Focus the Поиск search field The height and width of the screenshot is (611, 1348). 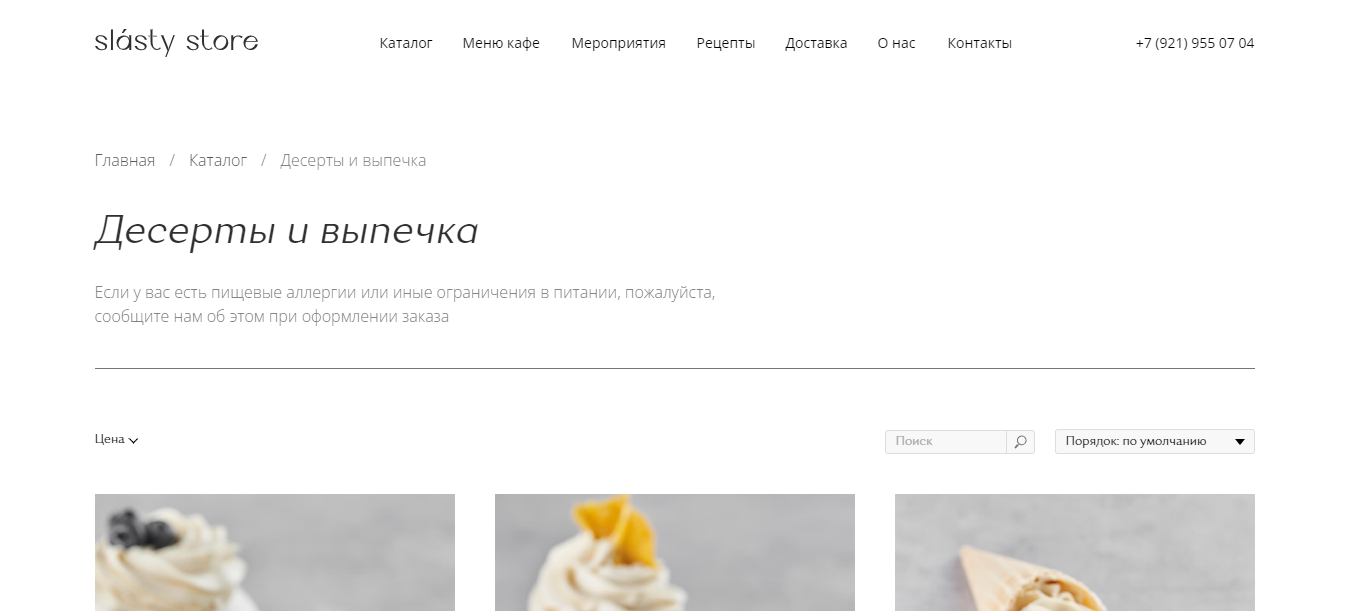tap(946, 441)
